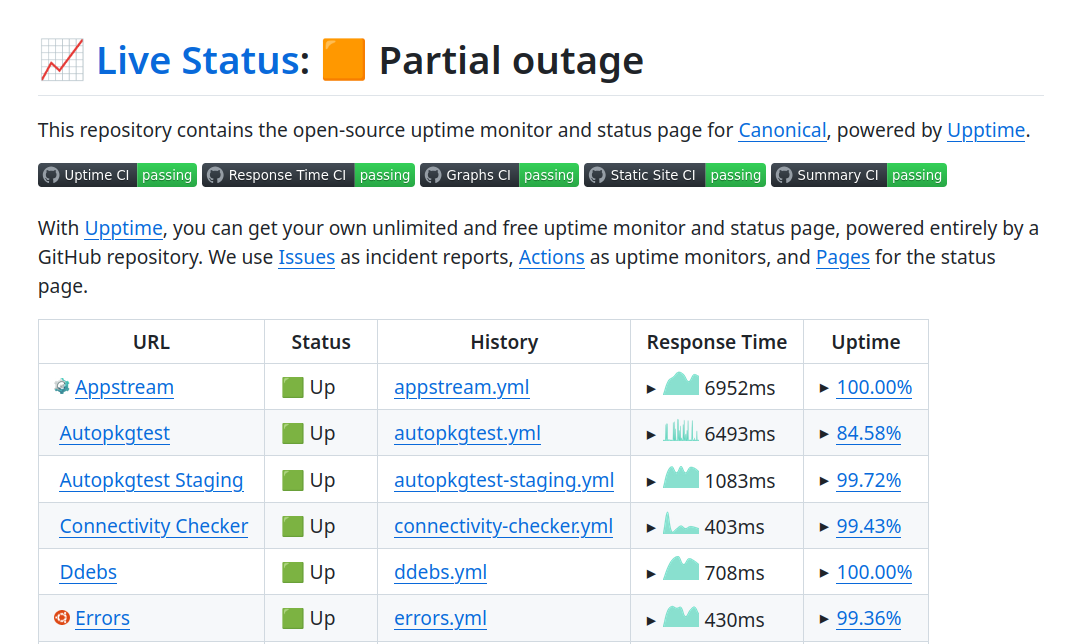
Task: Click the Errors Ubuntu logo icon
Action: 62,618
